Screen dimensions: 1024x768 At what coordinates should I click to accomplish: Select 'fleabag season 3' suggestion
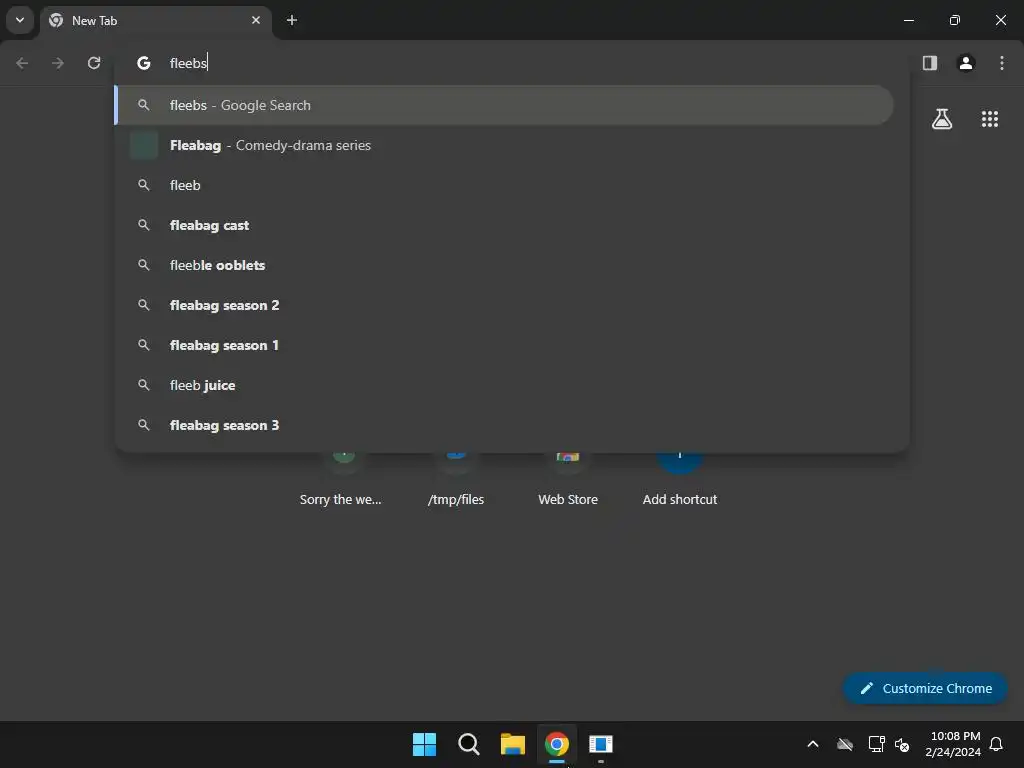tap(504, 425)
